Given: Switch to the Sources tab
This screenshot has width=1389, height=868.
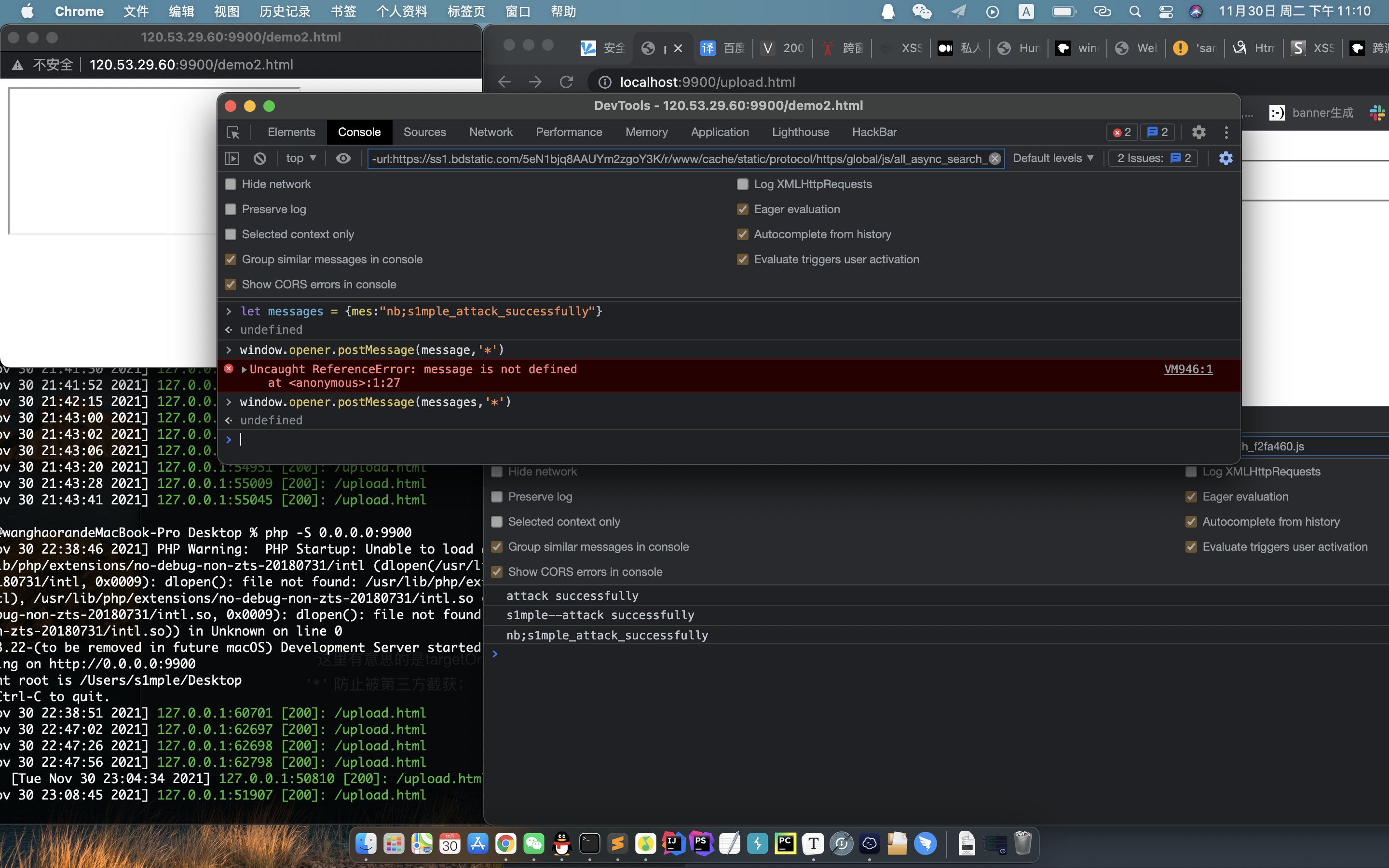Looking at the screenshot, I should tap(424, 133).
